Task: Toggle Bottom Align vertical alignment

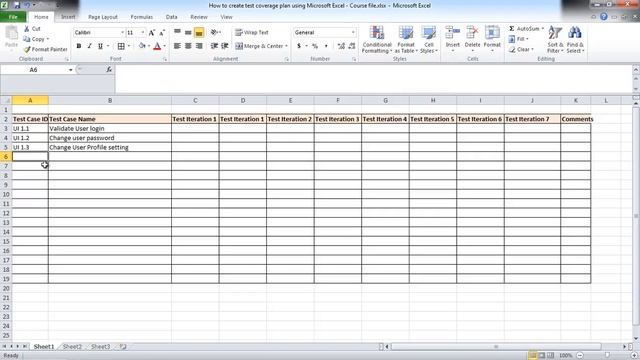Action: point(199,32)
